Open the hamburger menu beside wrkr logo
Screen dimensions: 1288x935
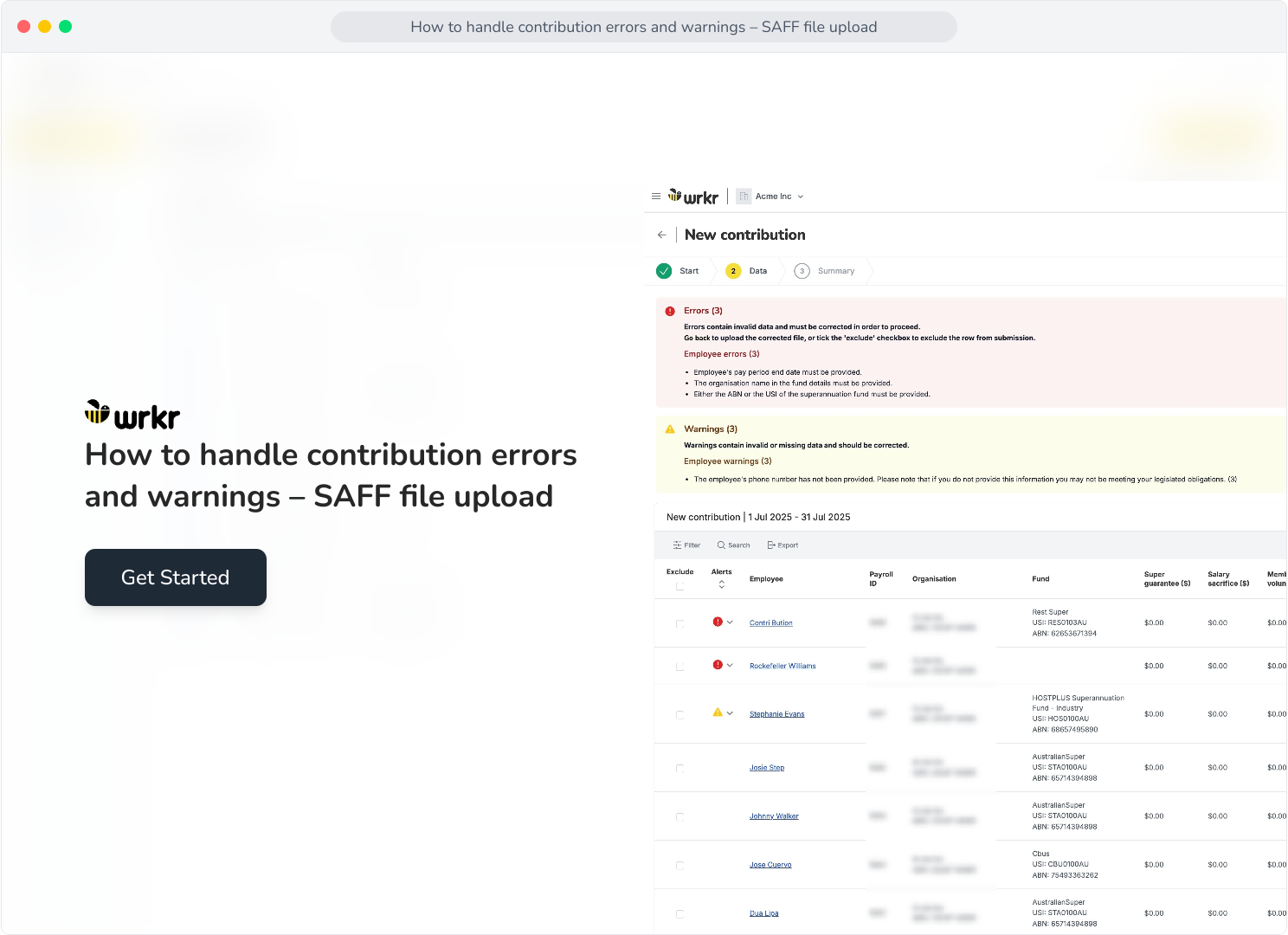click(x=656, y=197)
